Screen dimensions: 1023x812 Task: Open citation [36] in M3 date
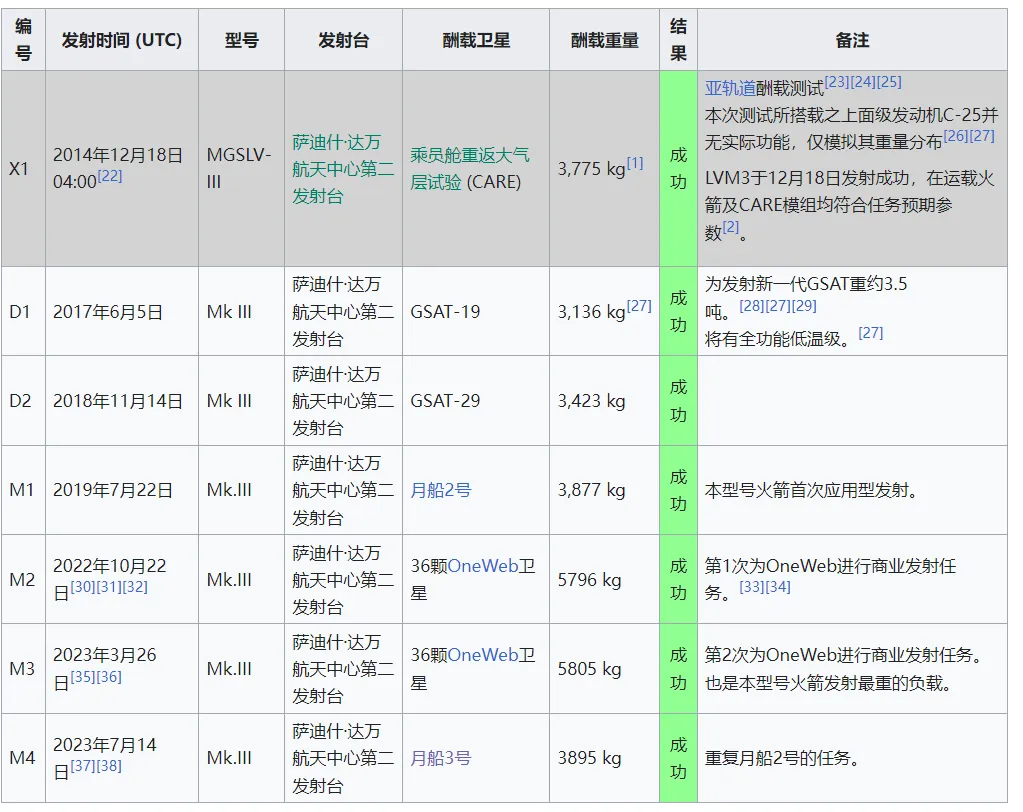tap(109, 677)
